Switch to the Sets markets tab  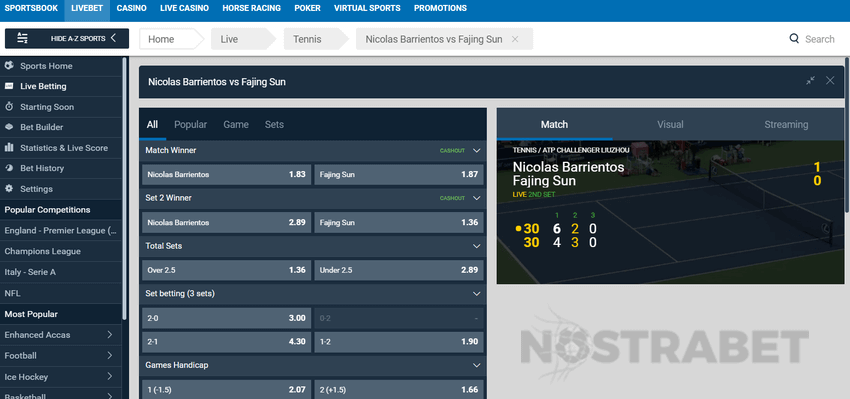coord(274,125)
